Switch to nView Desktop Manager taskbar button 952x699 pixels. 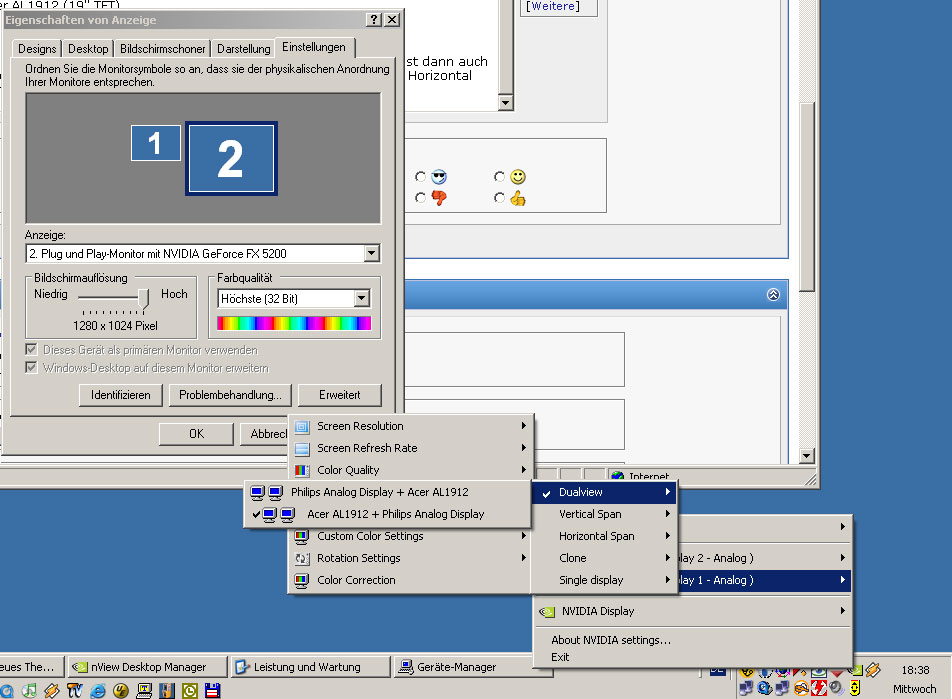pyautogui.click(x=148, y=667)
